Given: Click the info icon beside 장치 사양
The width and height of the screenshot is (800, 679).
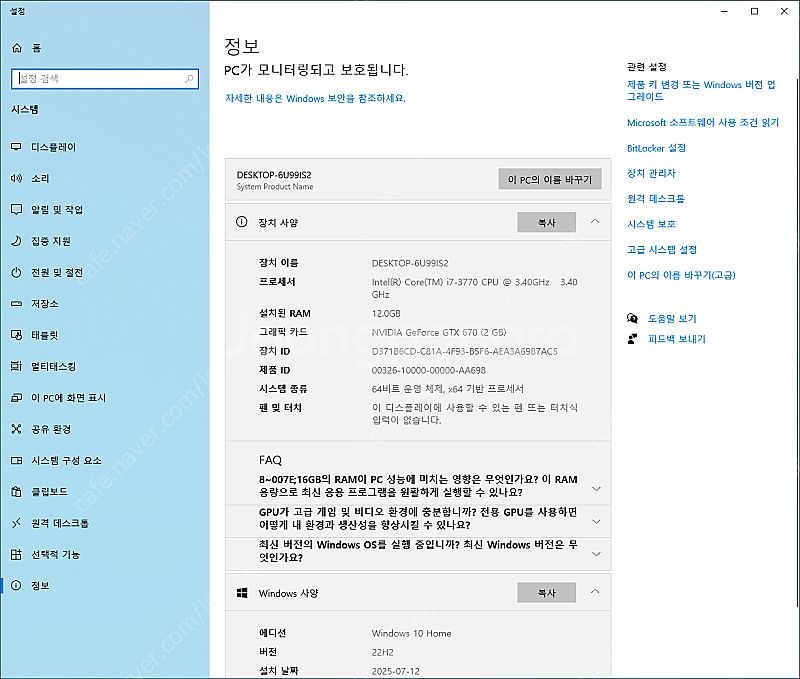Looking at the screenshot, I should click(242, 222).
